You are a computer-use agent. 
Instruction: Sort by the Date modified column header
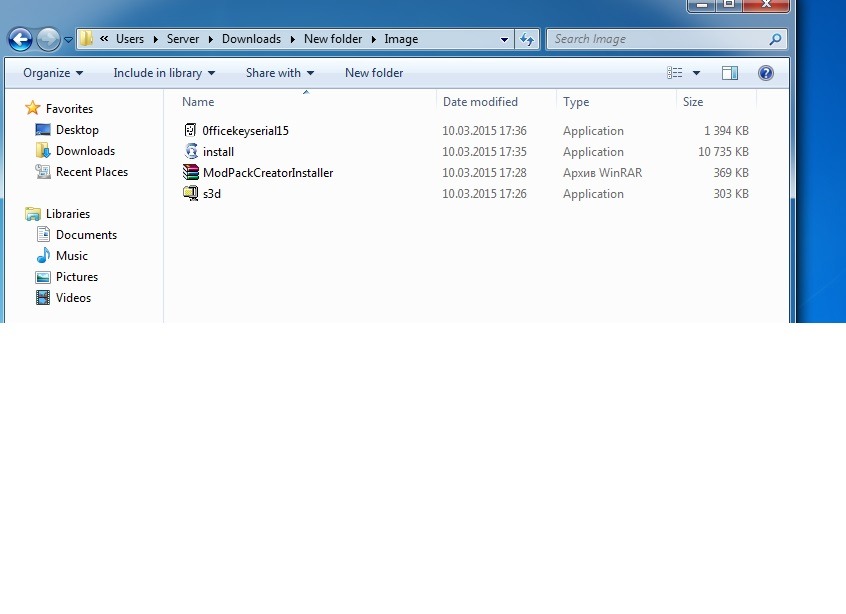coord(480,102)
